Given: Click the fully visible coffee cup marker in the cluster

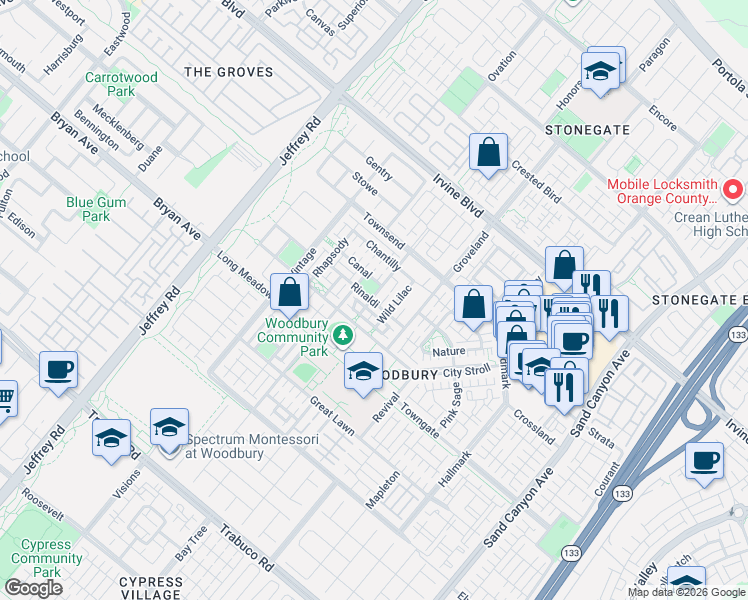Looking at the screenshot, I should 573,343.
